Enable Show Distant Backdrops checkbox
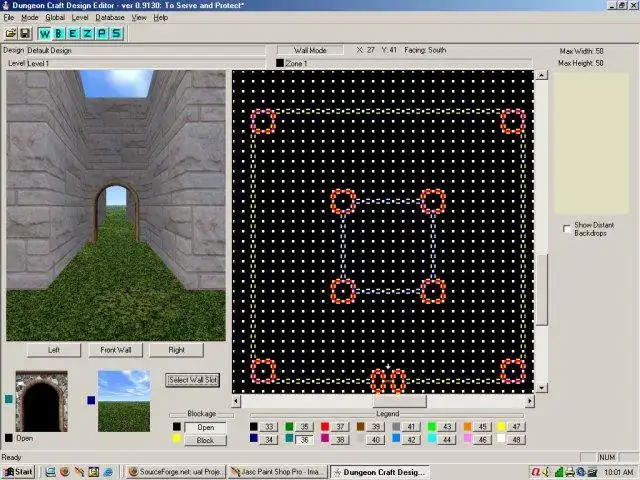Screen dimensions: 640x480 [x=567, y=229]
